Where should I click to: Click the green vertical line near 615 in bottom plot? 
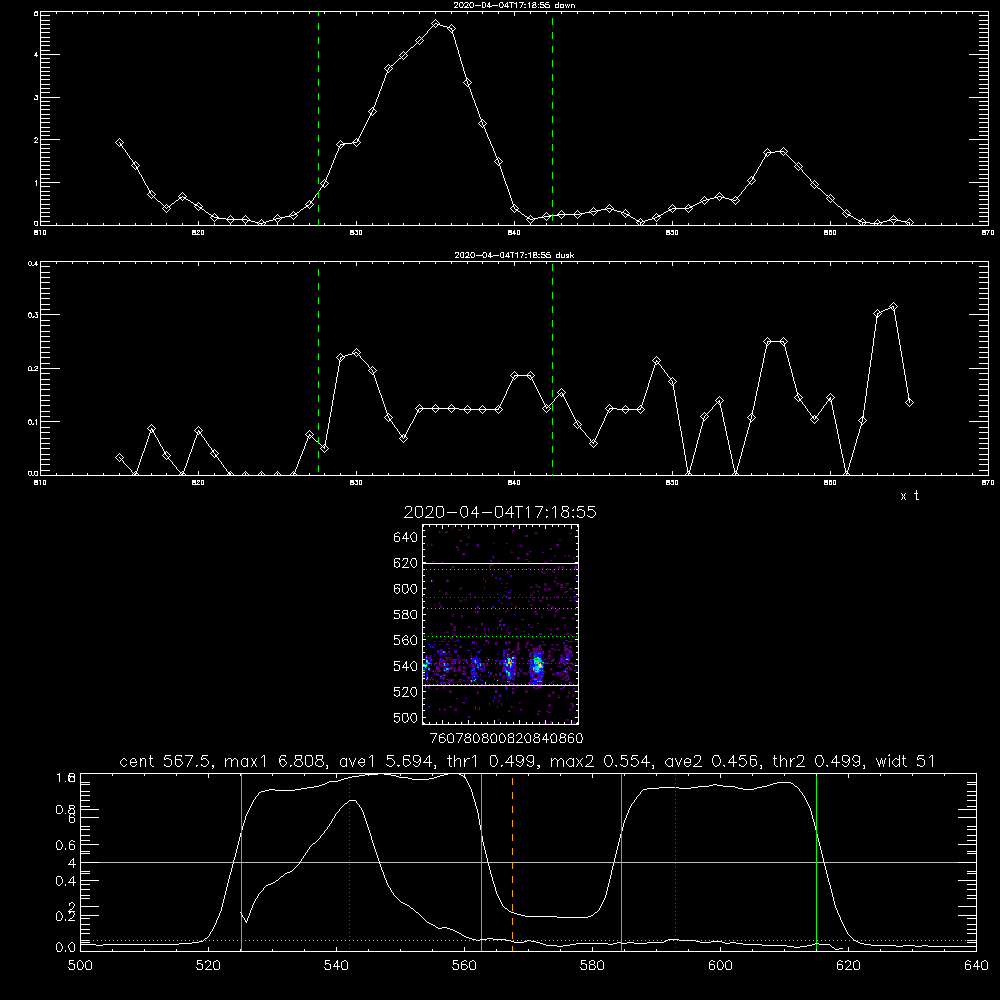click(x=816, y=861)
